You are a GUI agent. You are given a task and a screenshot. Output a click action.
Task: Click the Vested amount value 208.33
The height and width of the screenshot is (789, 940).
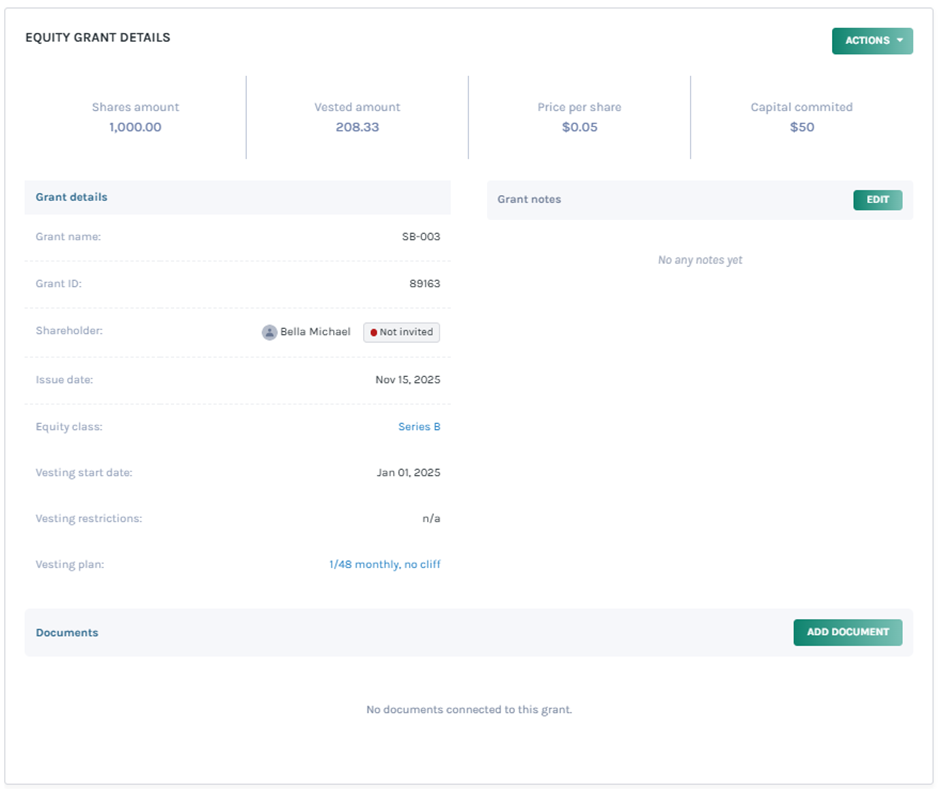(357, 127)
